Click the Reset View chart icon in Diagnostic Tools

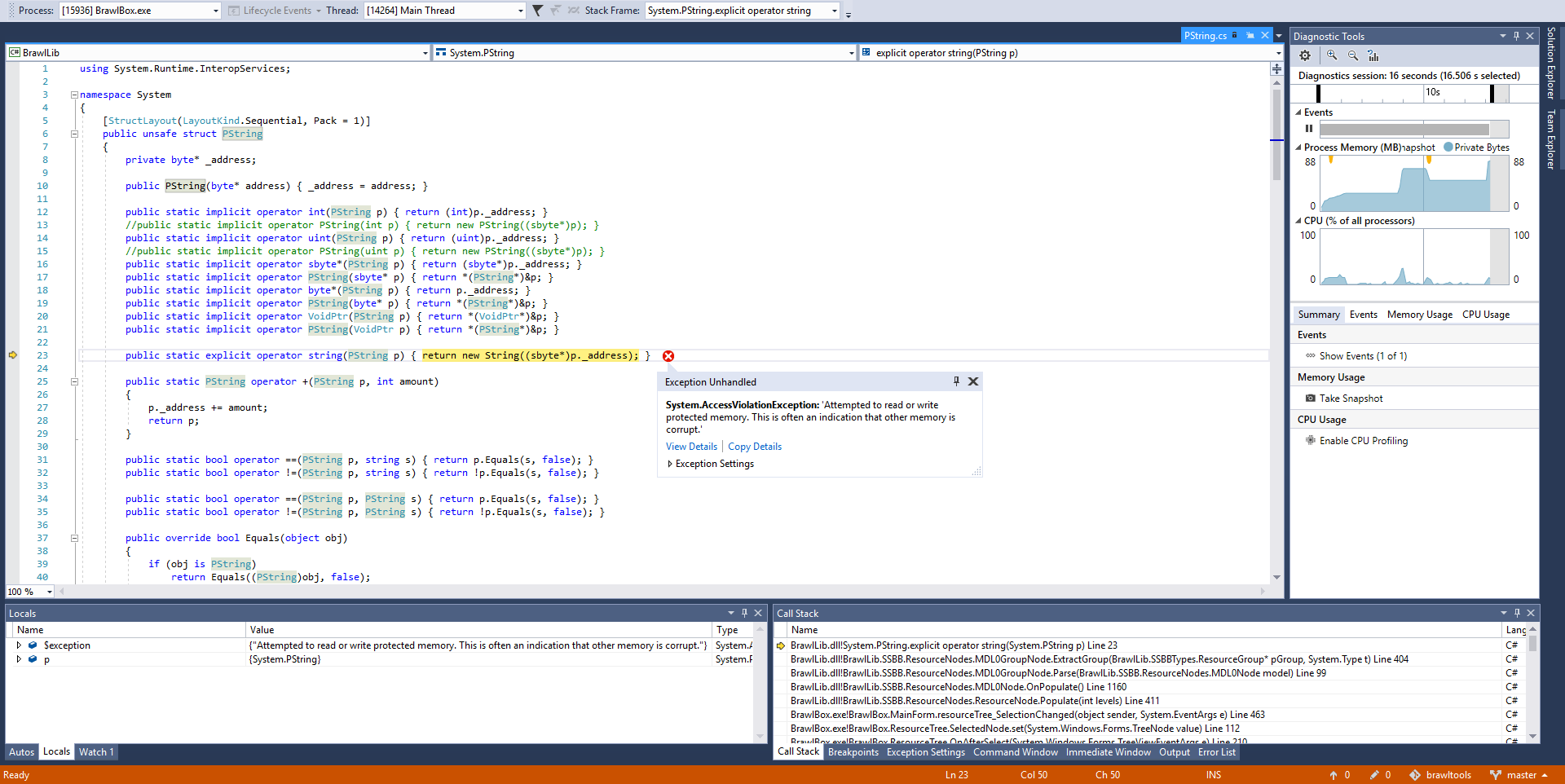pos(1374,55)
